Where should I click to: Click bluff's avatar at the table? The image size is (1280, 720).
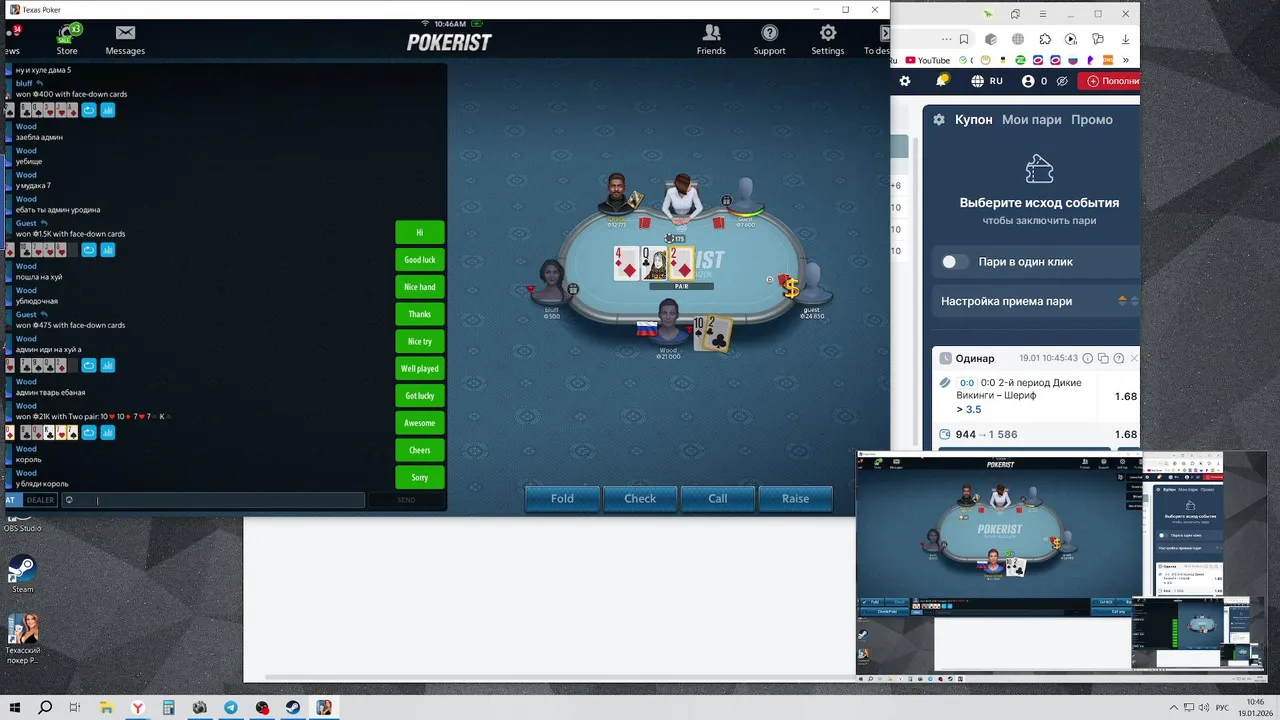pos(551,282)
